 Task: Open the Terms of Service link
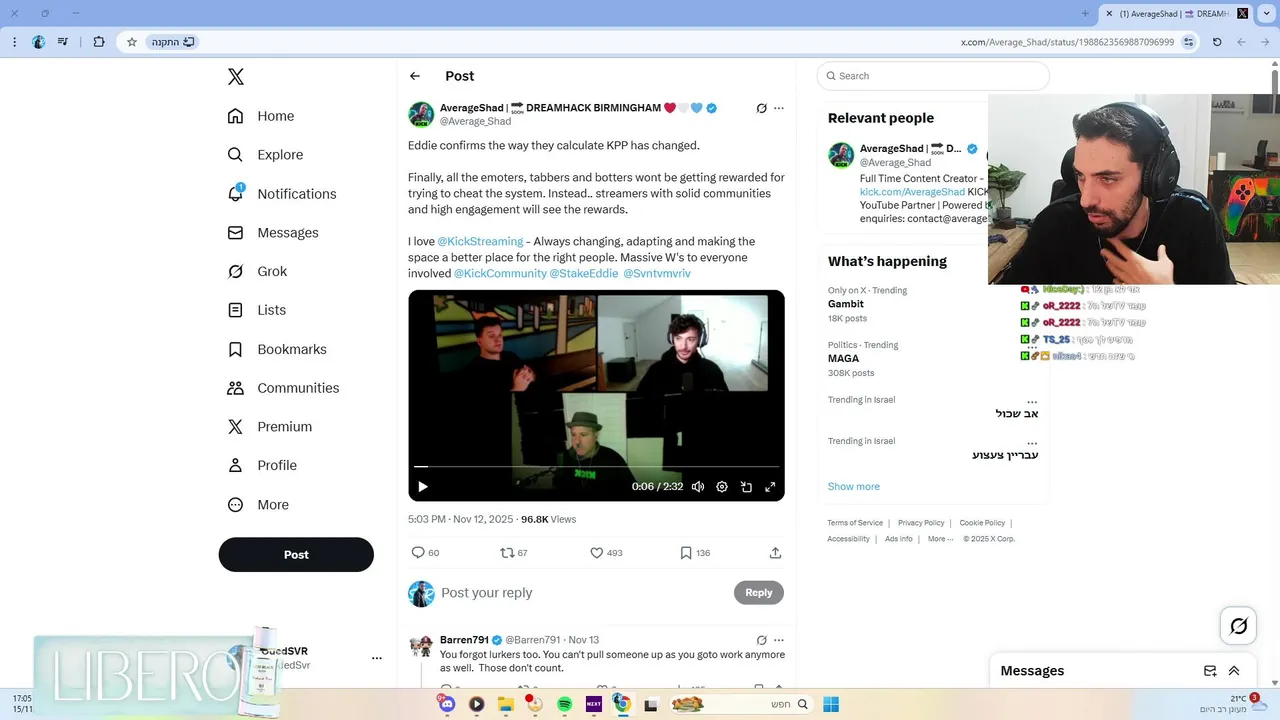[855, 523]
